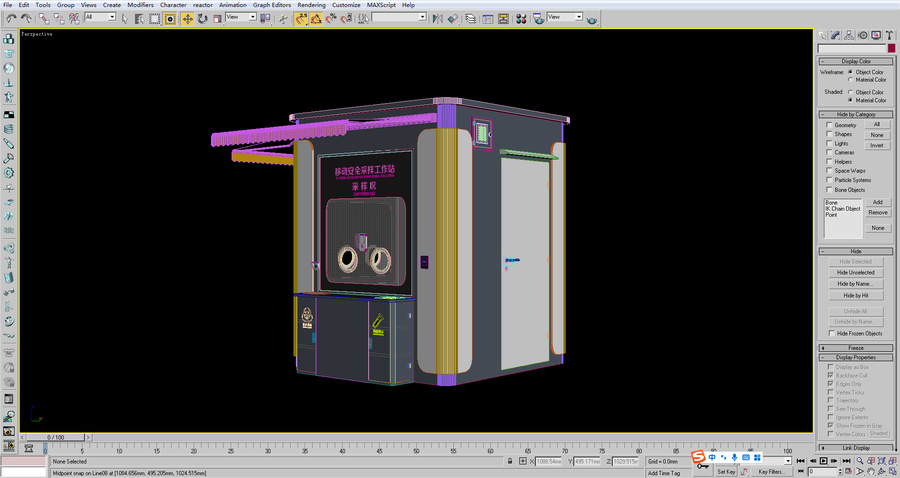The image size is (900, 478).
Task: Select Shaded Object Color radio button
Action: click(x=851, y=92)
